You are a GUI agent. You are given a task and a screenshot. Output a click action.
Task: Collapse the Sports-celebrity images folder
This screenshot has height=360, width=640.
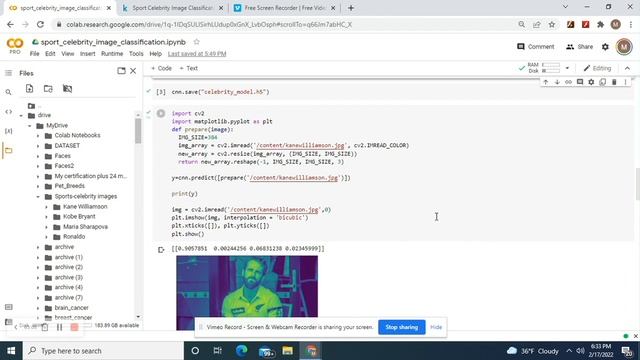pyautogui.click(x=38, y=196)
